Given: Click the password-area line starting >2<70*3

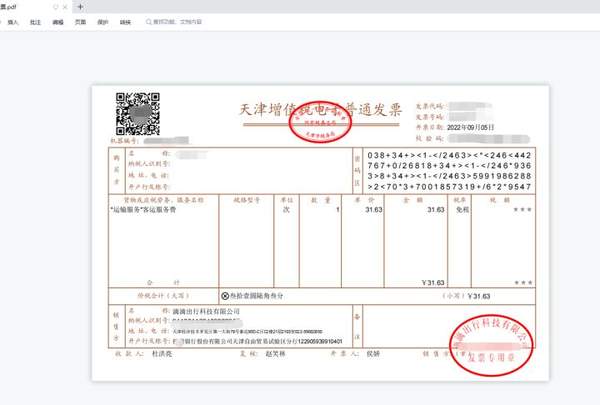Looking at the screenshot, I should [x=449, y=186].
